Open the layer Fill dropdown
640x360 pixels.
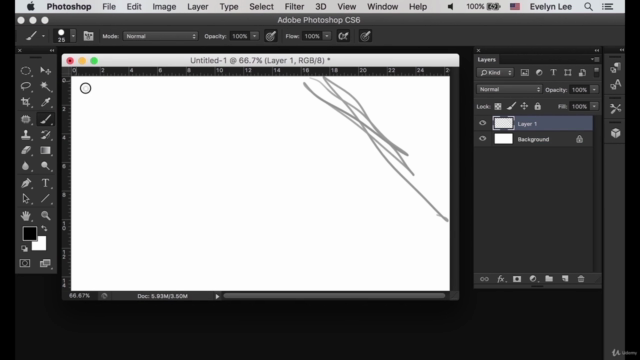click(594, 107)
